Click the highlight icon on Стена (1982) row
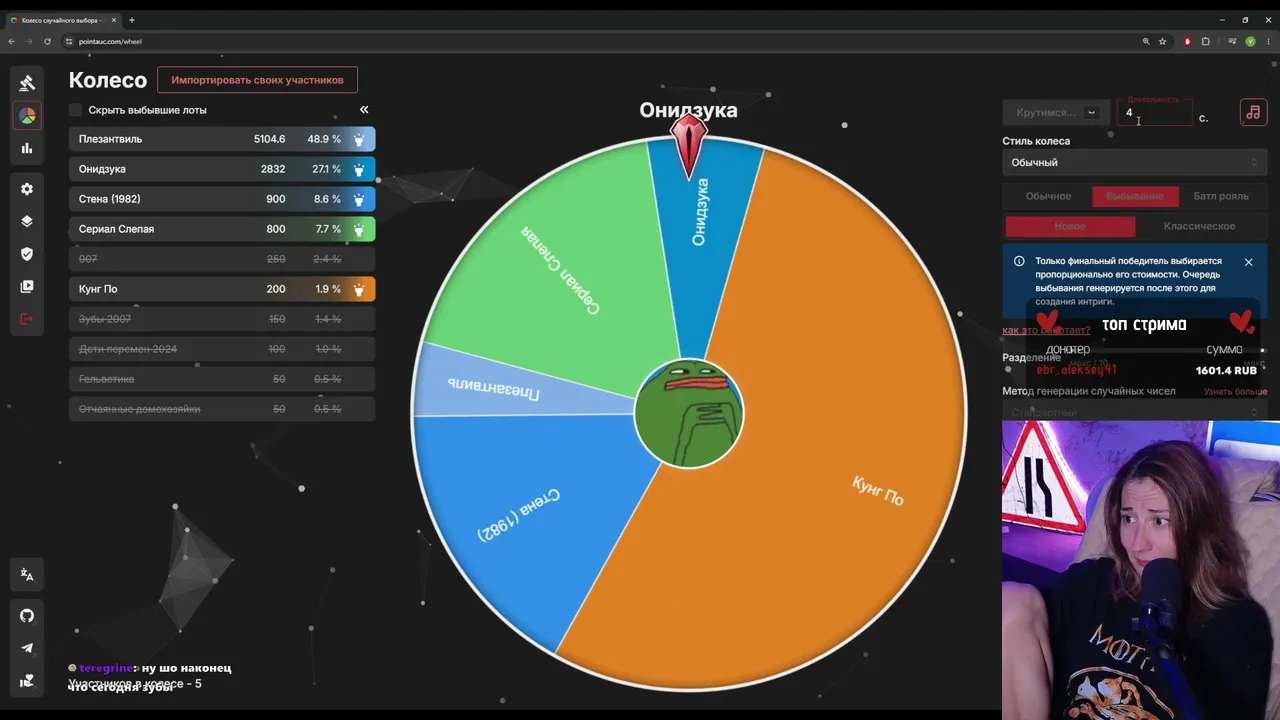The image size is (1280, 720). tap(359, 200)
